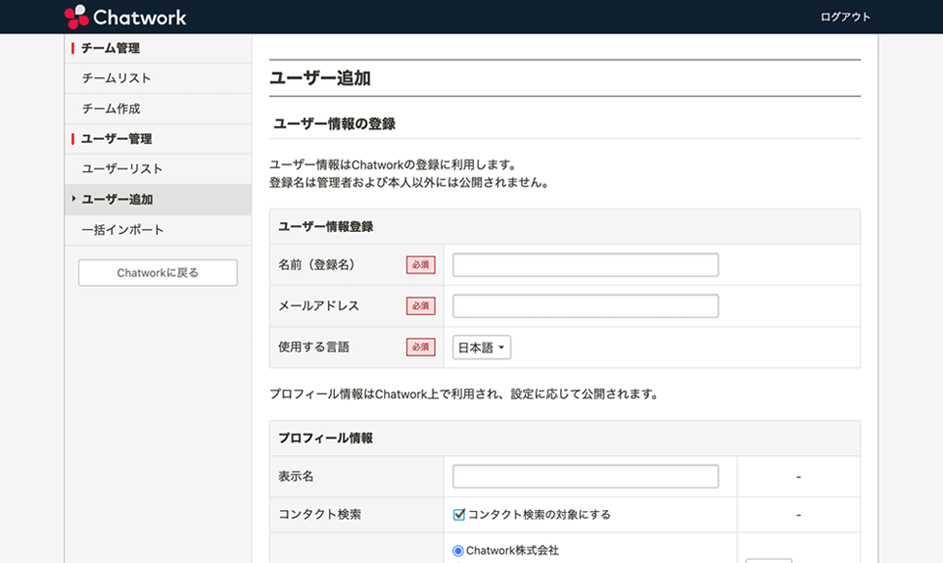This screenshot has width=943, height=563.
Task: Click the メールアドレス input field
Action: [585, 306]
